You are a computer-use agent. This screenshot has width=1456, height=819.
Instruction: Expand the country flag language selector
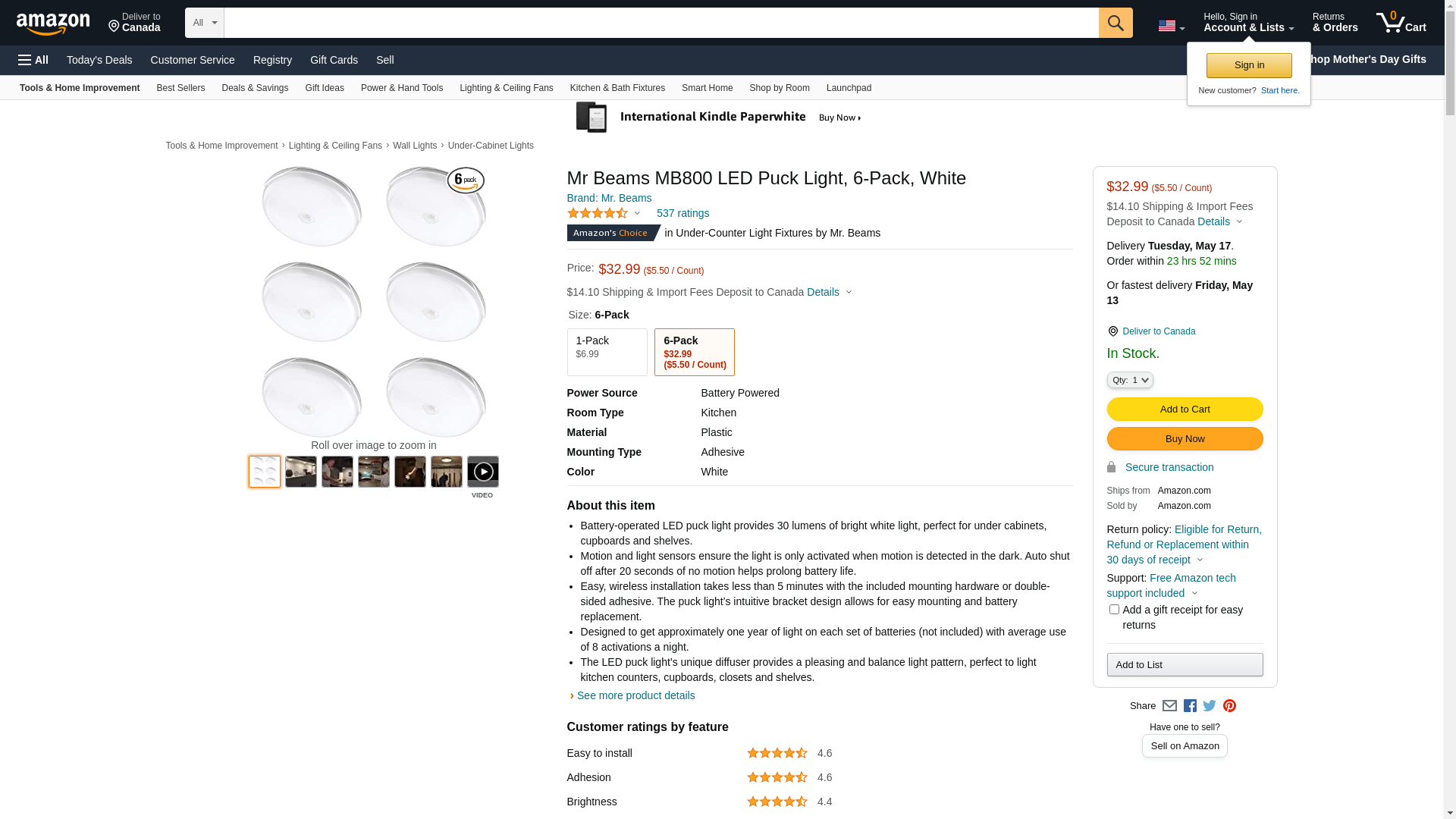1171,27
